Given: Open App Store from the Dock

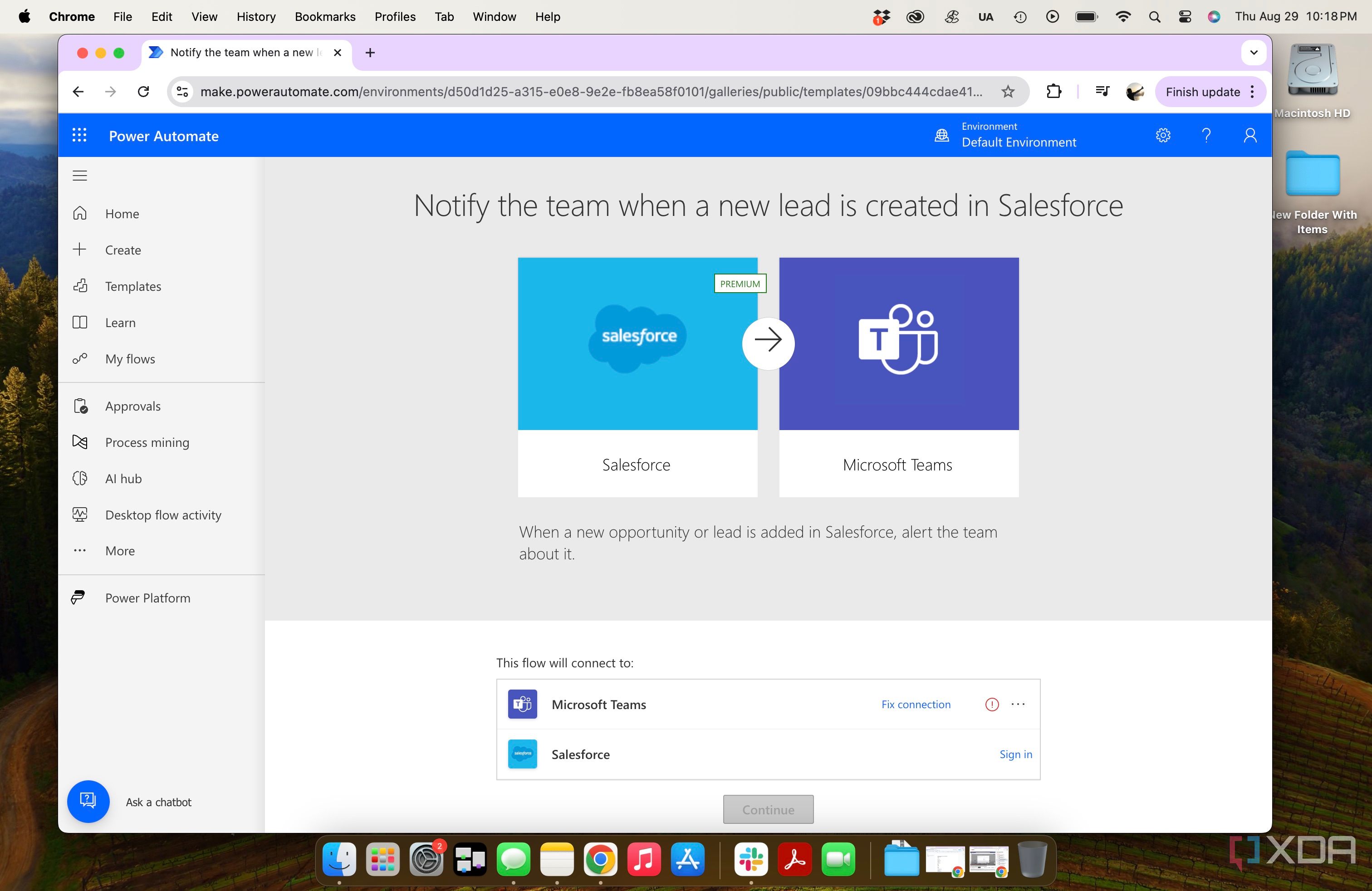Looking at the screenshot, I should click(x=688, y=859).
